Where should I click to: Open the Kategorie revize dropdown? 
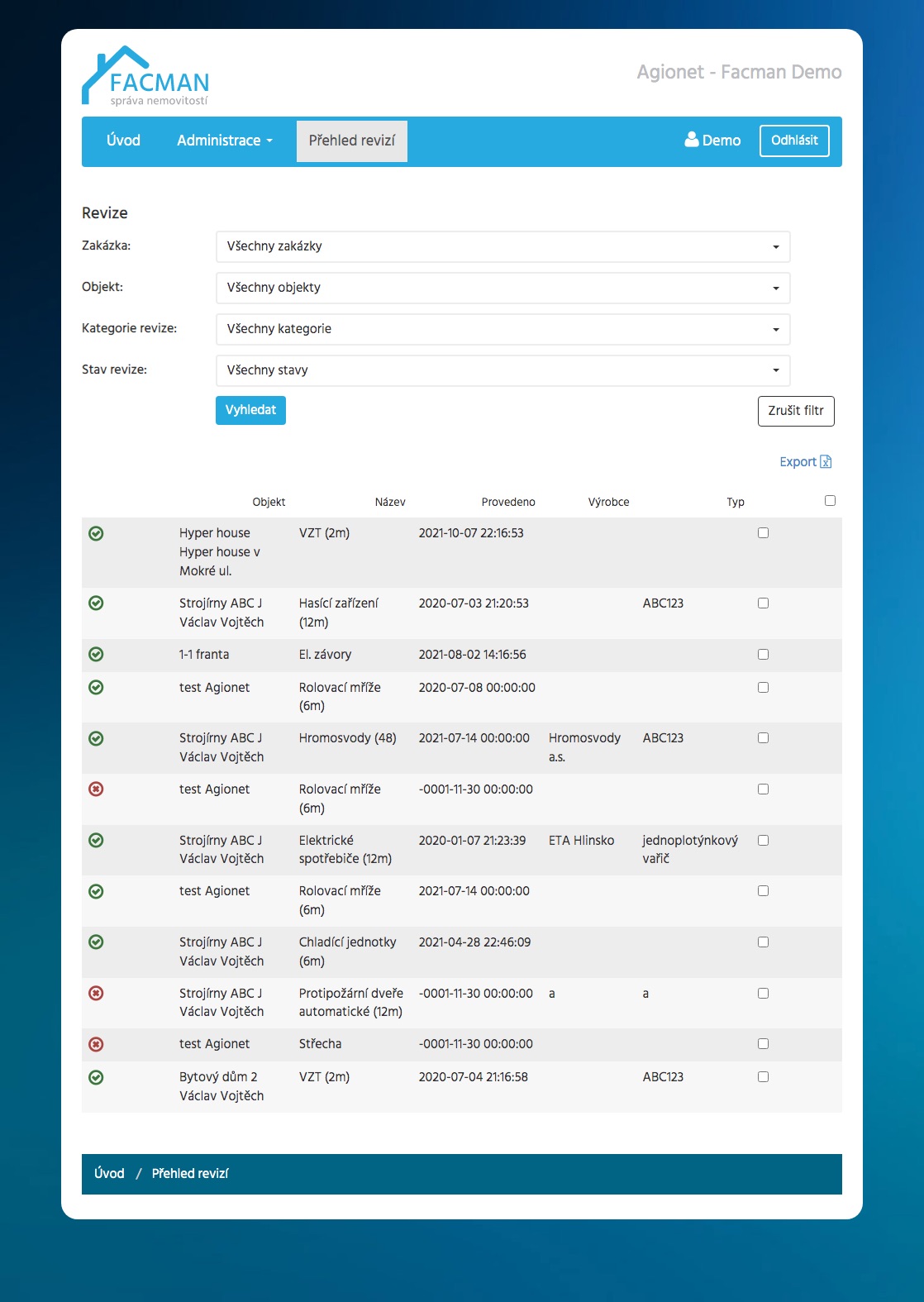click(x=502, y=329)
